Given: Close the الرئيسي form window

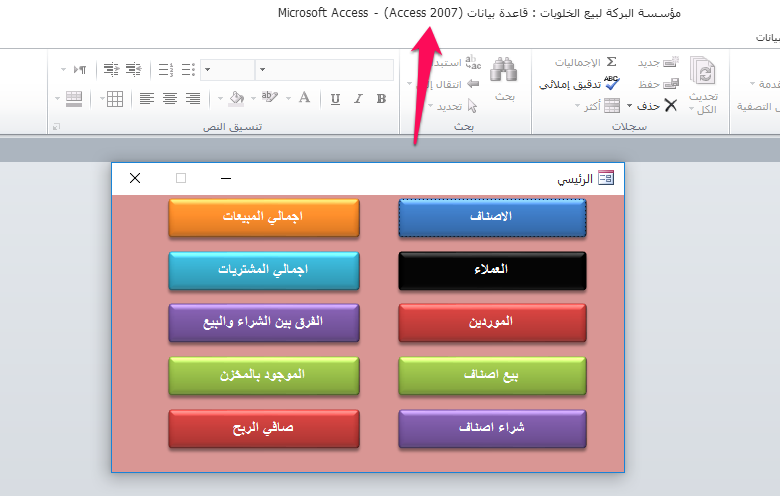Looking at the screenshot, I should tap(135, 178).
